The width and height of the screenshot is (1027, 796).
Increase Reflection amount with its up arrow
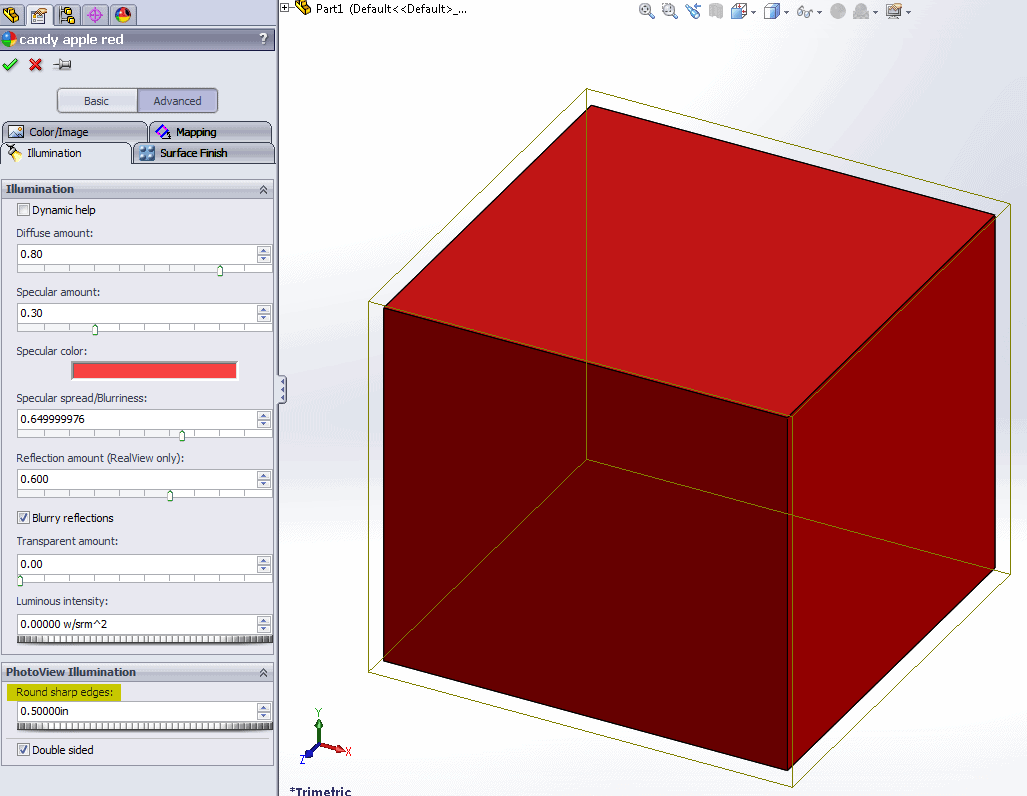click(x=264, y=476)
